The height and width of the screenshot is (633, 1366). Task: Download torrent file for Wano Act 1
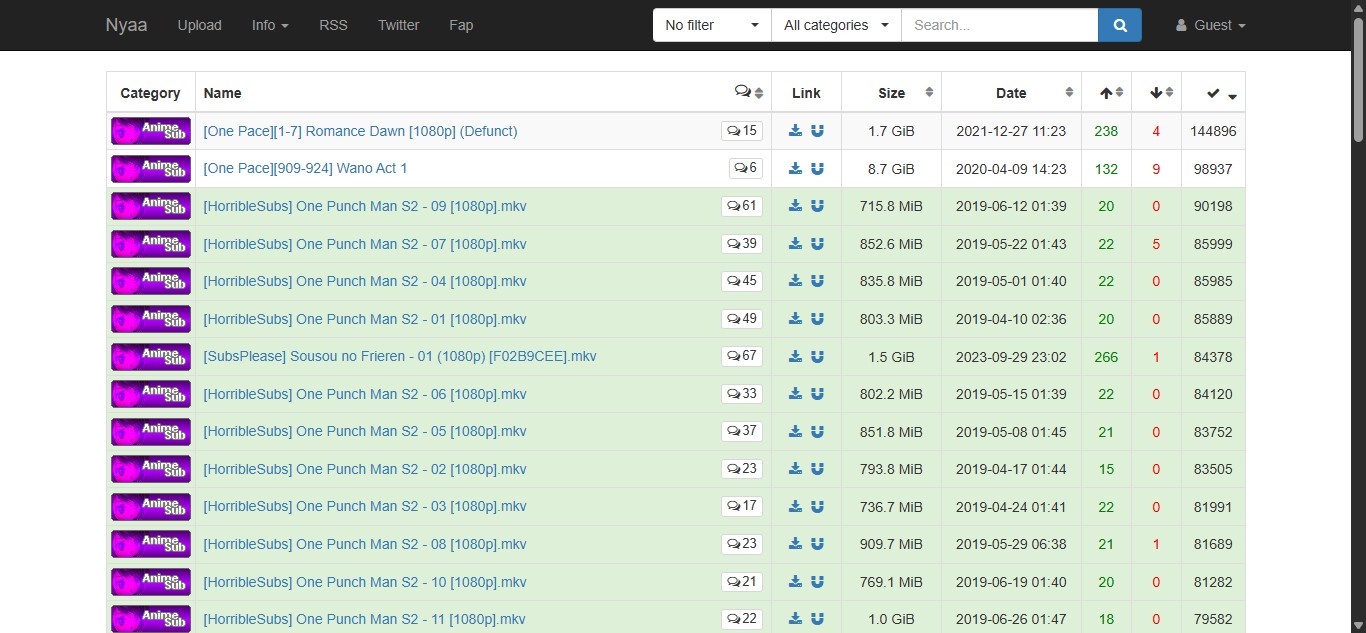795,169
